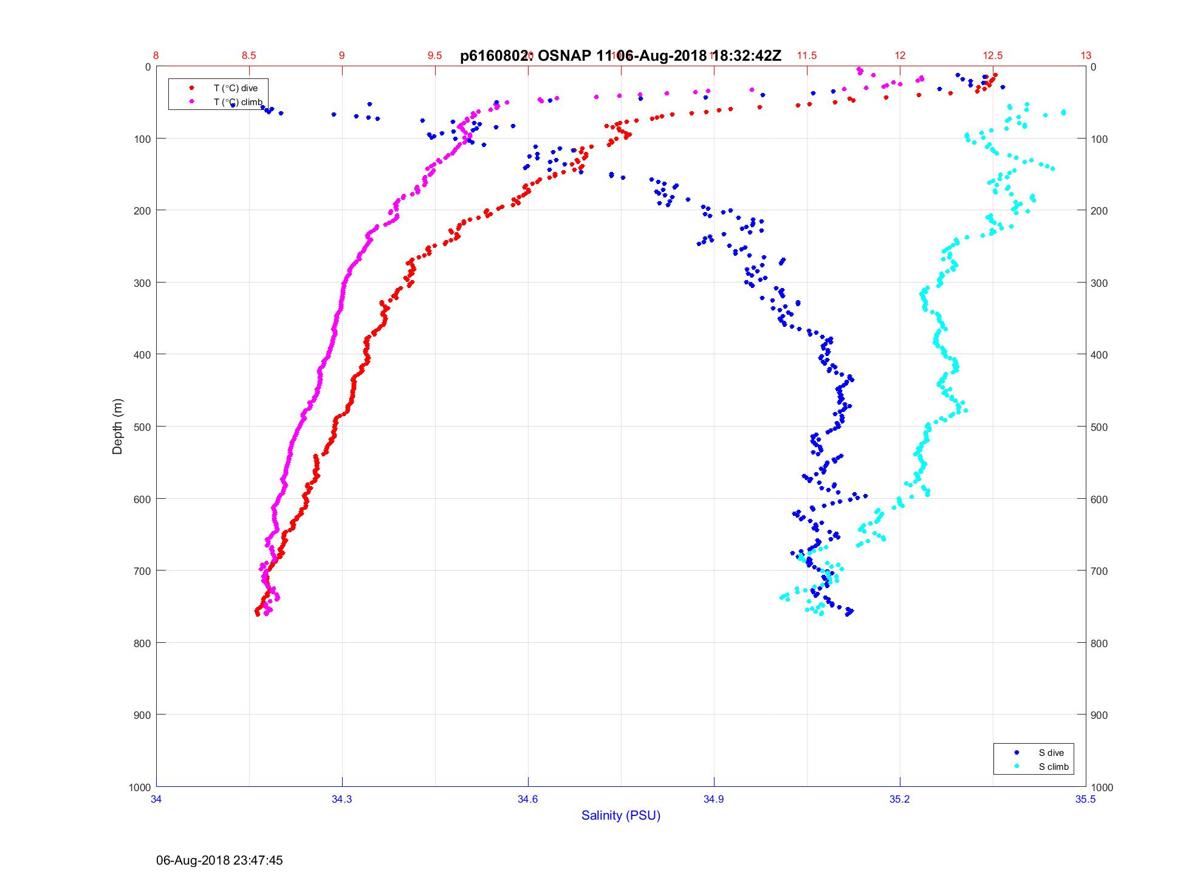Click the 'S dive' legend entry
The image size is (1200, 885).
(1052, 752)
